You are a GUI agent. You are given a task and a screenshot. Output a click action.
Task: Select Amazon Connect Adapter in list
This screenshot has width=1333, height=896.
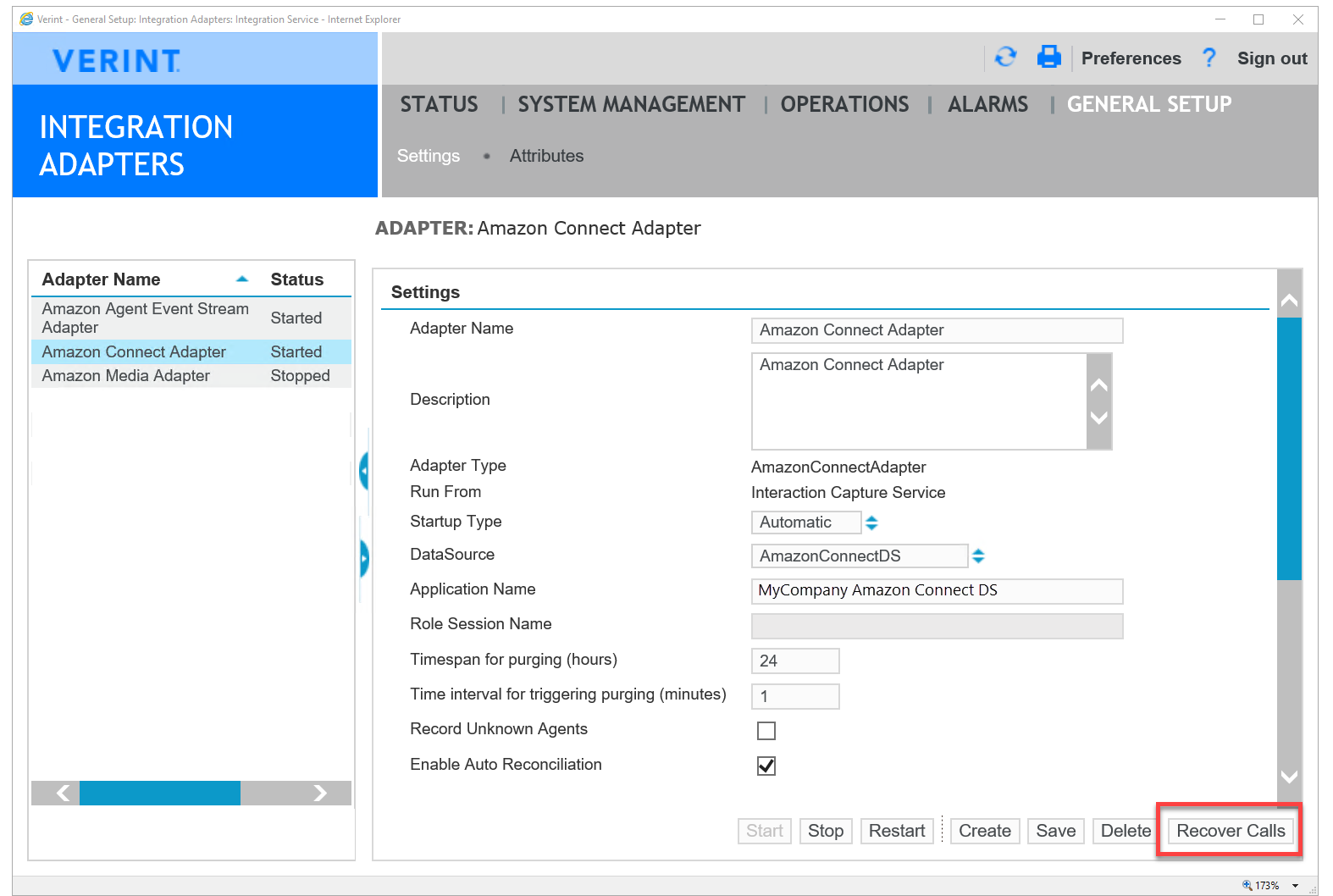tap(191, 351)
